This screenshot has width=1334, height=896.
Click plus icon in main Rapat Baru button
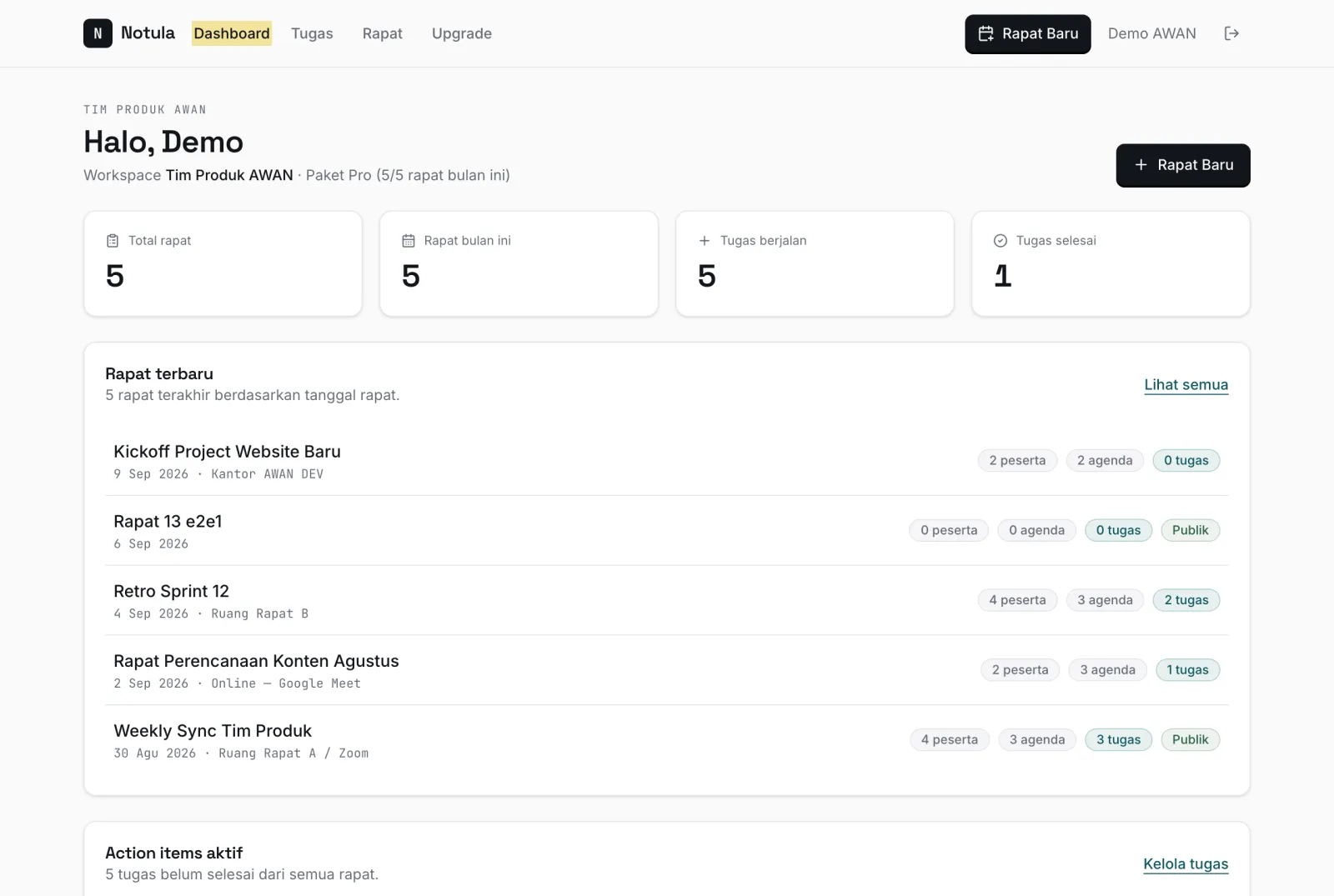(1141, 165)
